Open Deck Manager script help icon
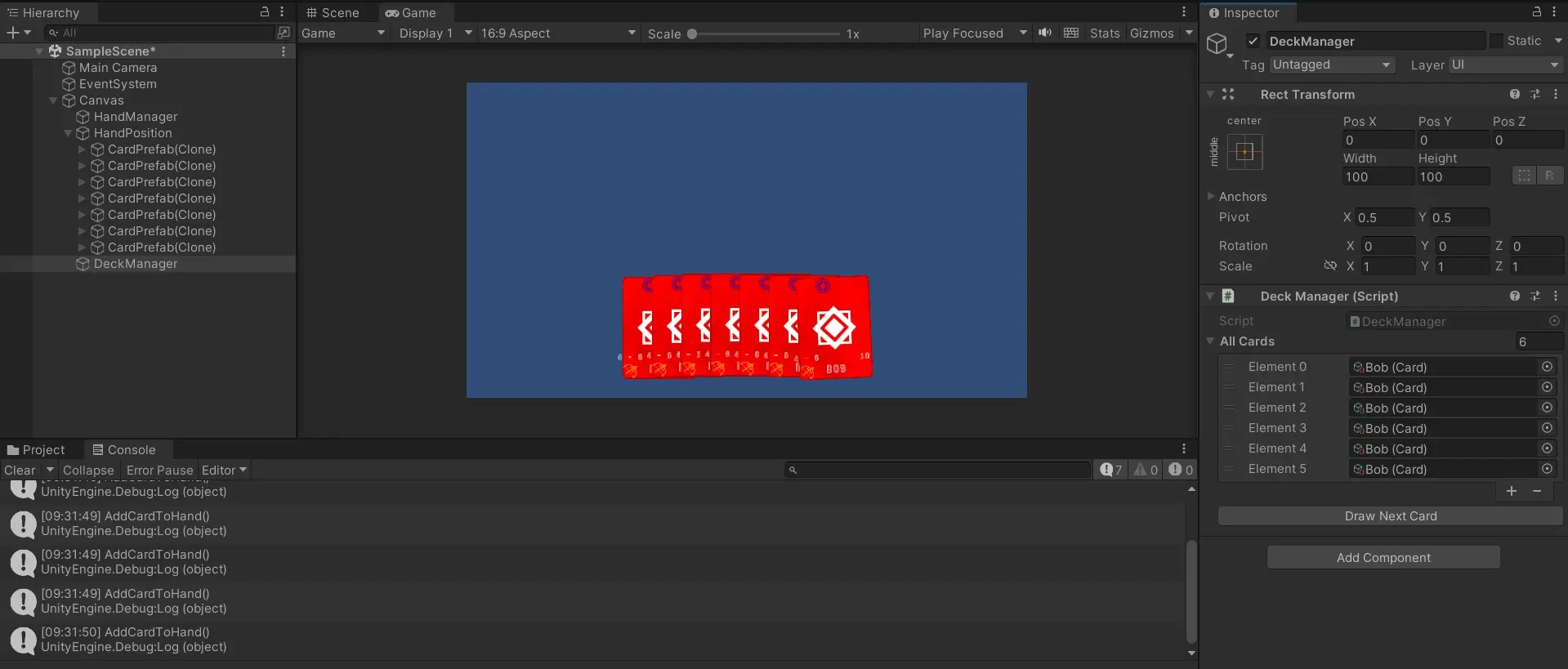 (1515, 296)
